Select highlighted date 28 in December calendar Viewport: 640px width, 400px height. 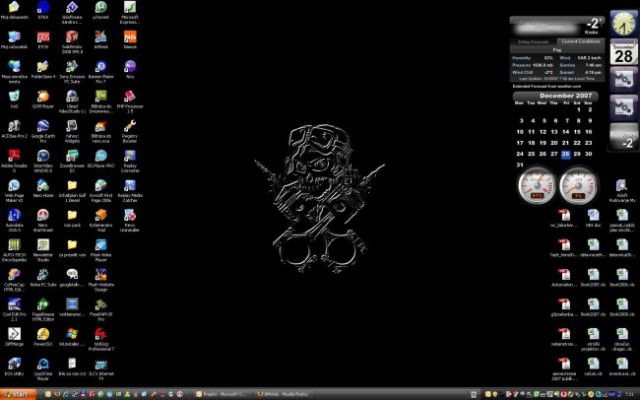(x=565, y=154)
